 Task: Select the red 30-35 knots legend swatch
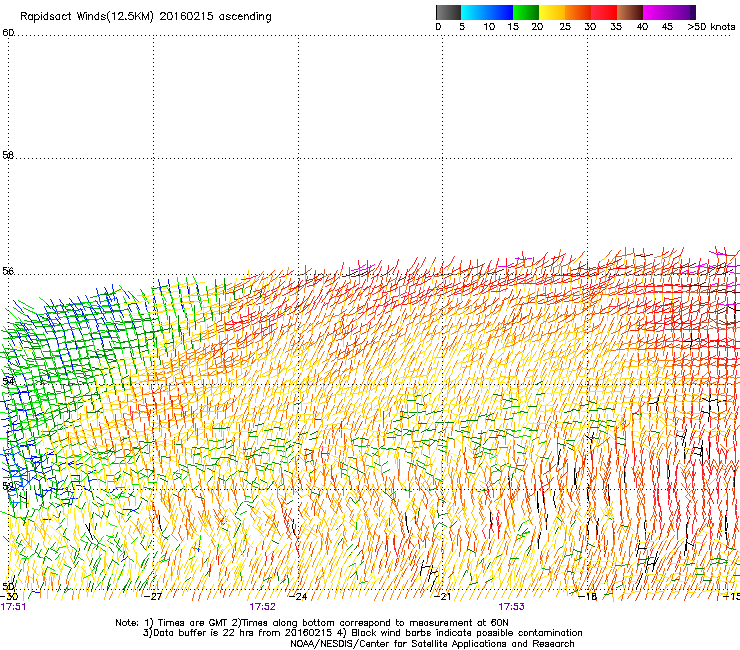604,12
